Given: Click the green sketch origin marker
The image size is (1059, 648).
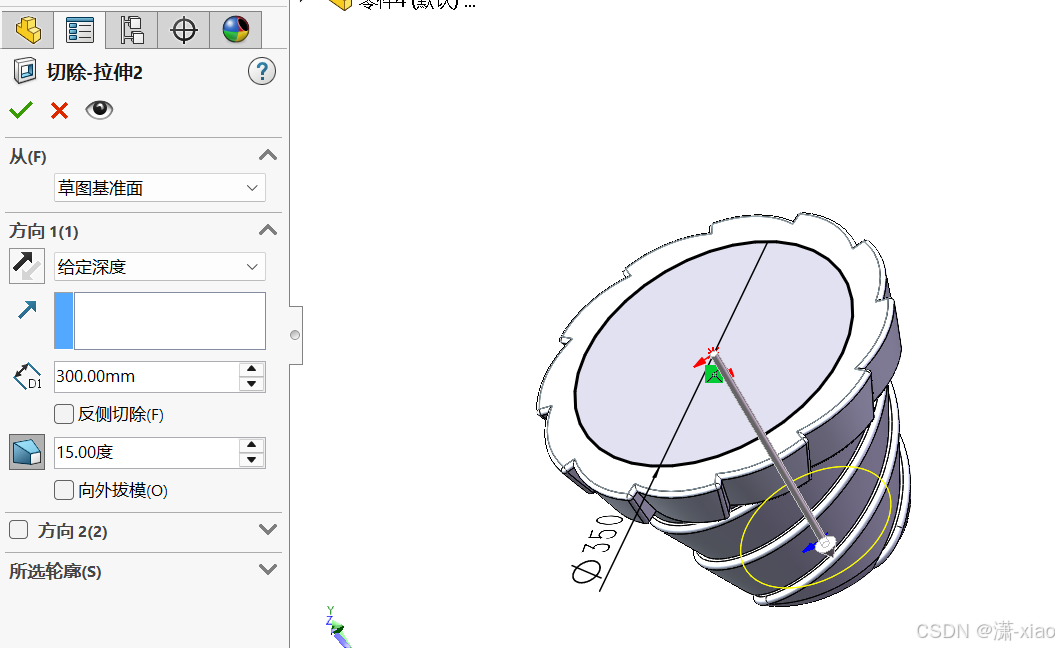Looking at the screenshot, I should 713,374.
